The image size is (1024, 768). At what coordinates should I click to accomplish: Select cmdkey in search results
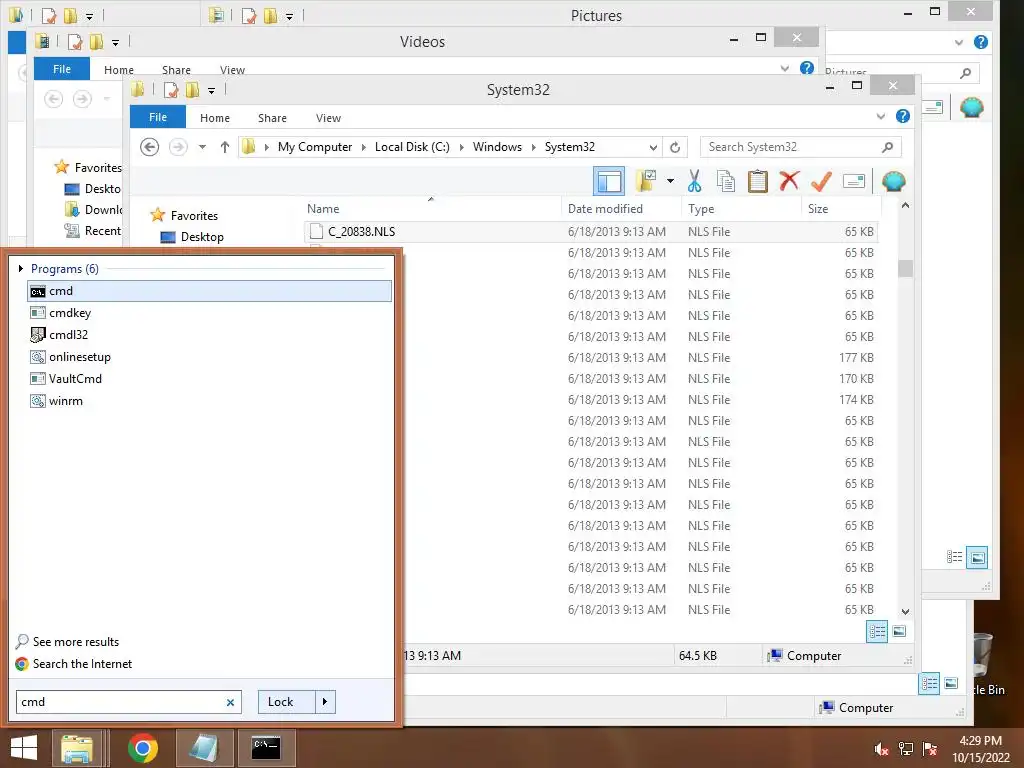[x=209, y=313]
